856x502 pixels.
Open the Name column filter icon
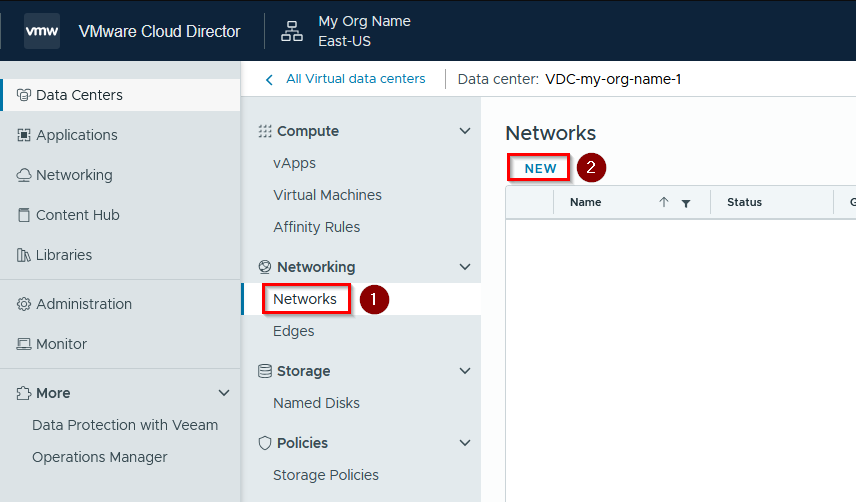pos(686,203)
